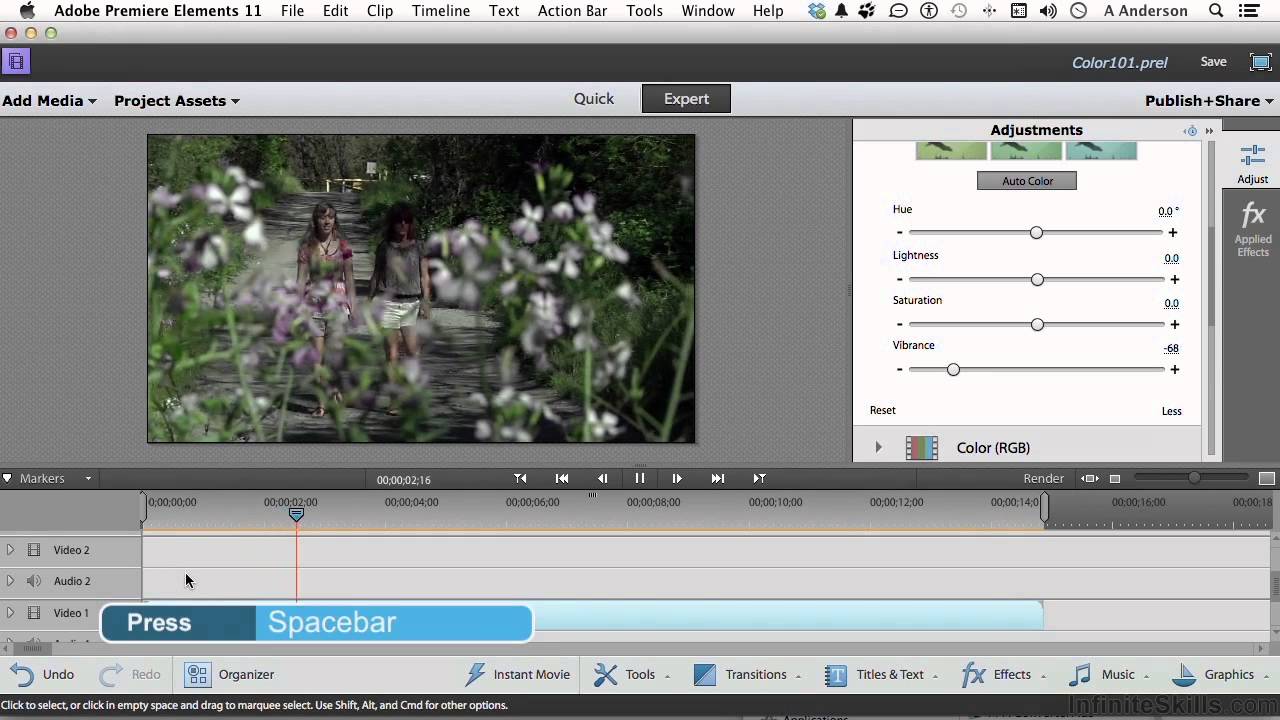Open the Publish+Share dropdown
This screenshot has height=720, width=1280.
pyautogui.click(x=1210, y=101)
